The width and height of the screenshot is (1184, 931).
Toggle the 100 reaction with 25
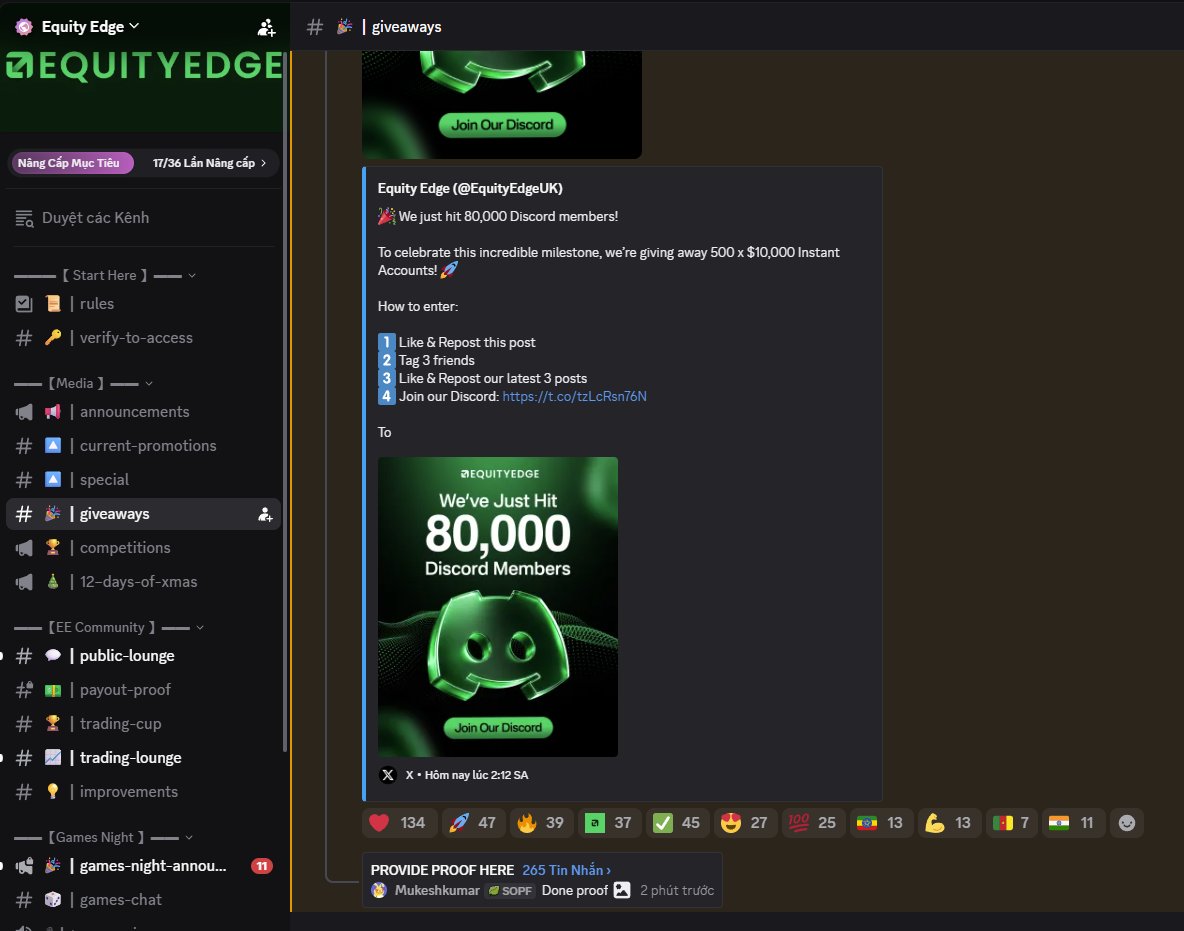pos(812,822)
